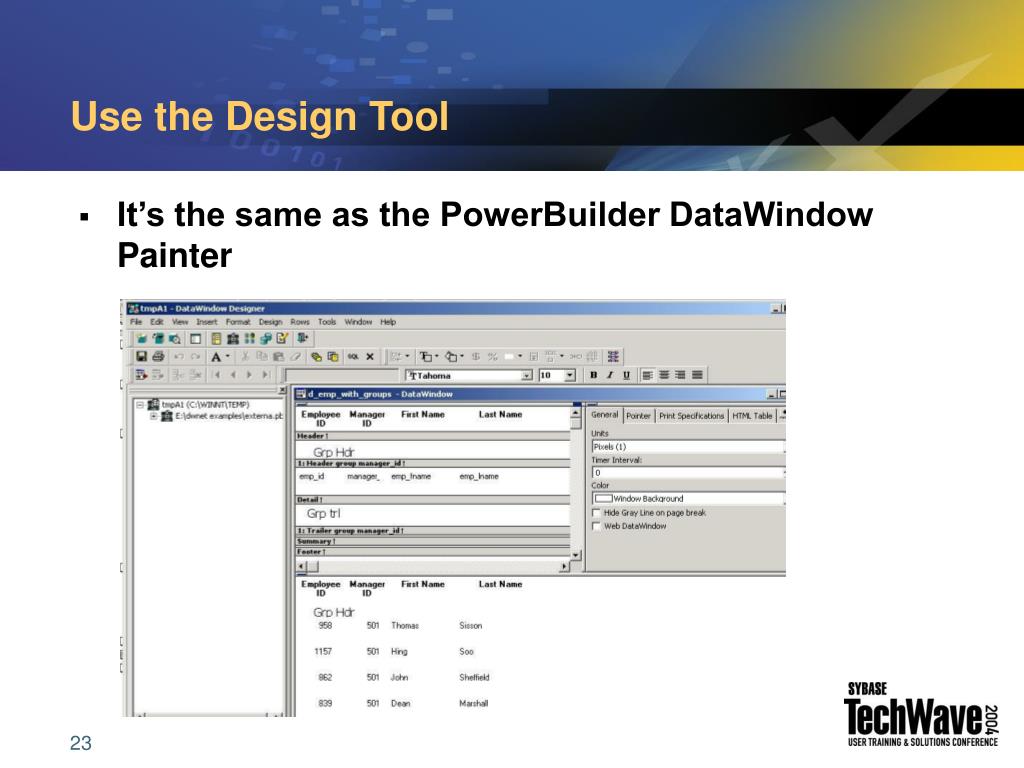The image size is (1024, 768).
Task: Click the Bold B icon
Action: (593, 375)
